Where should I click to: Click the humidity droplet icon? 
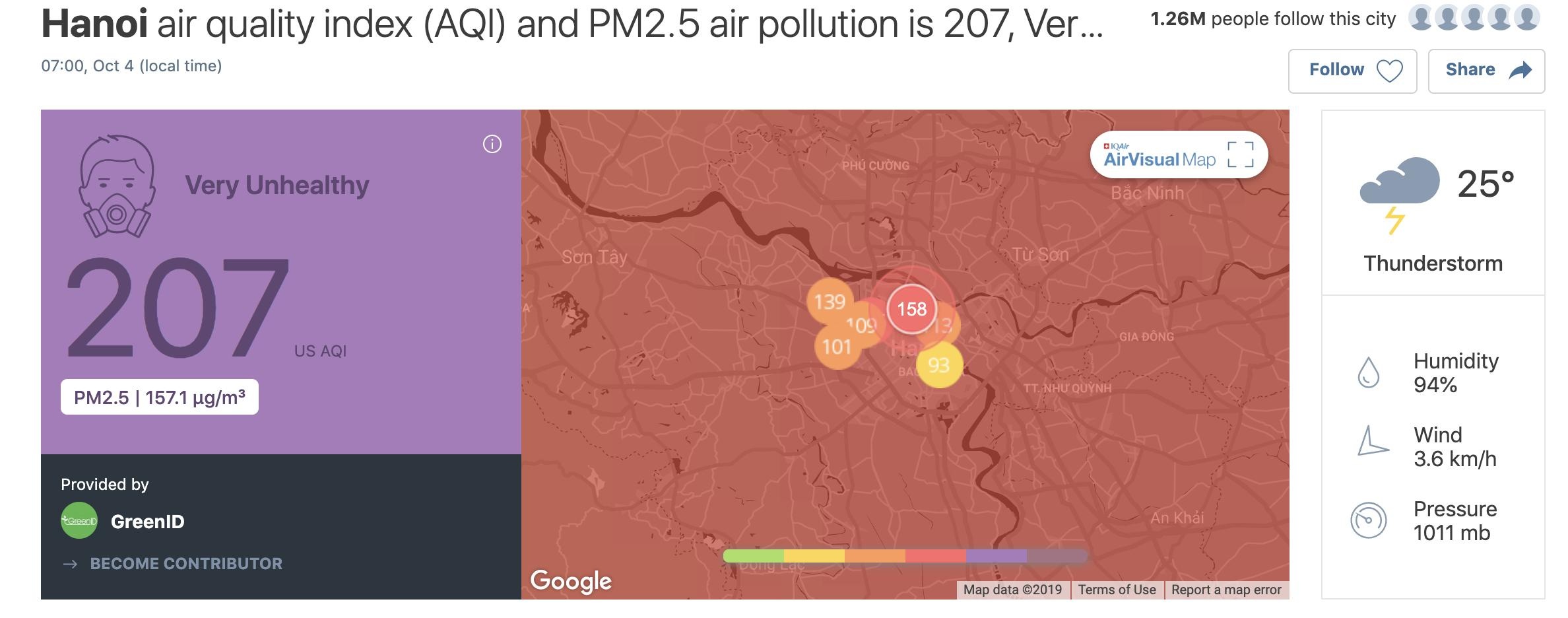tap(1369, 373)
